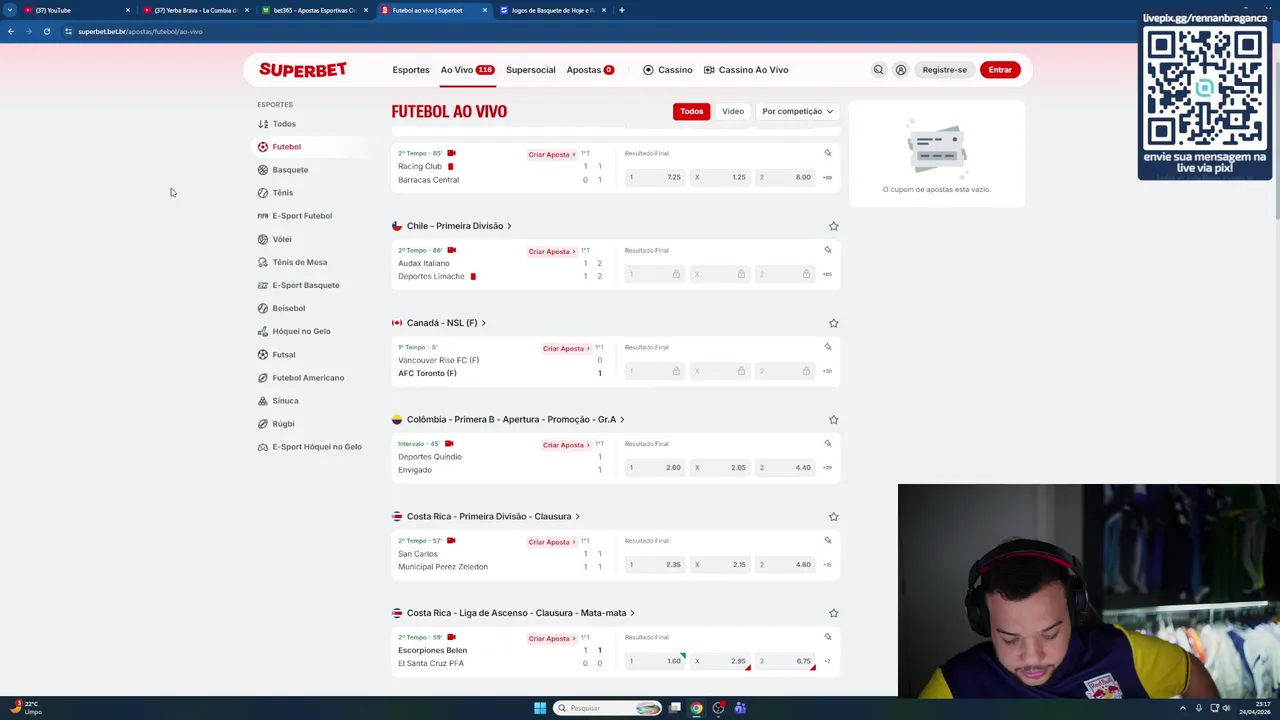Pin the Deportes Quindio vs Envigado match
The width and height of the screenshot is (1280, 720).
coord(828,443)
